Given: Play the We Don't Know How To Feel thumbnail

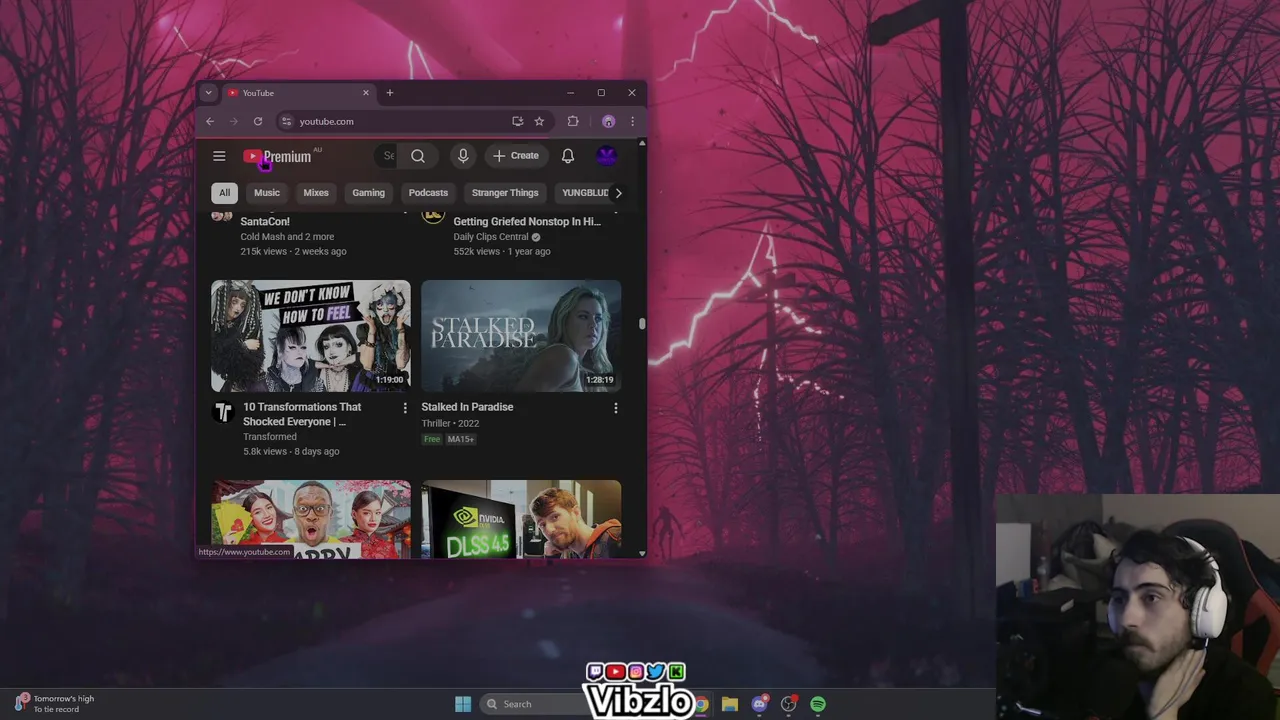Looking at the screenshot, I should [311, 336].
